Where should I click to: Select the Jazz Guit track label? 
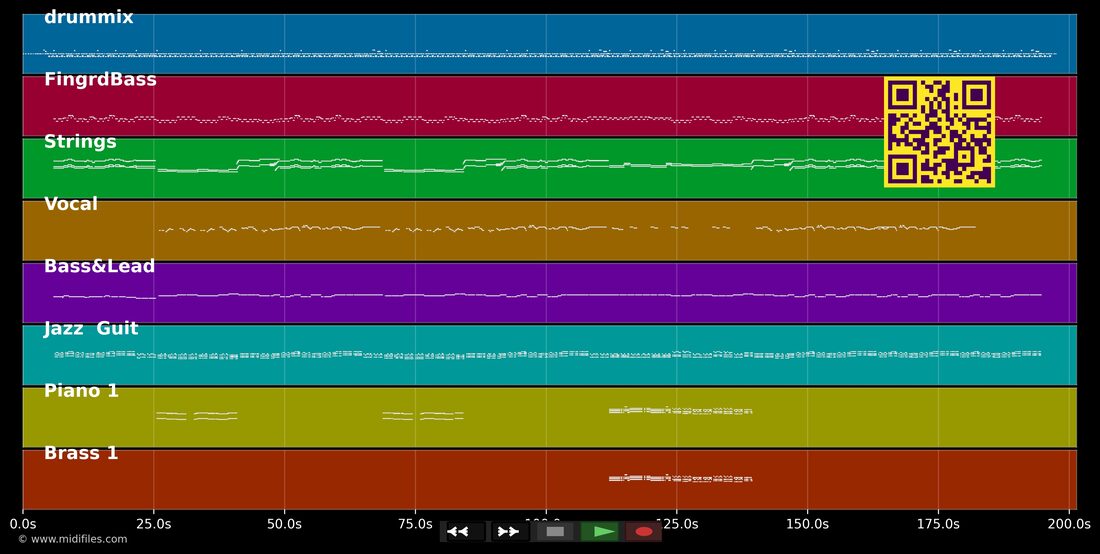90,329
